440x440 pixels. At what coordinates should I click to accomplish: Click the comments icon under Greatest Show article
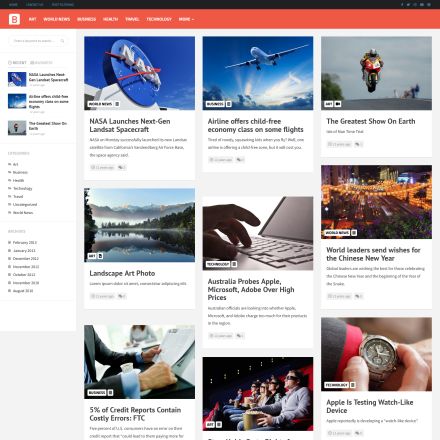click(x=357, y=144)
